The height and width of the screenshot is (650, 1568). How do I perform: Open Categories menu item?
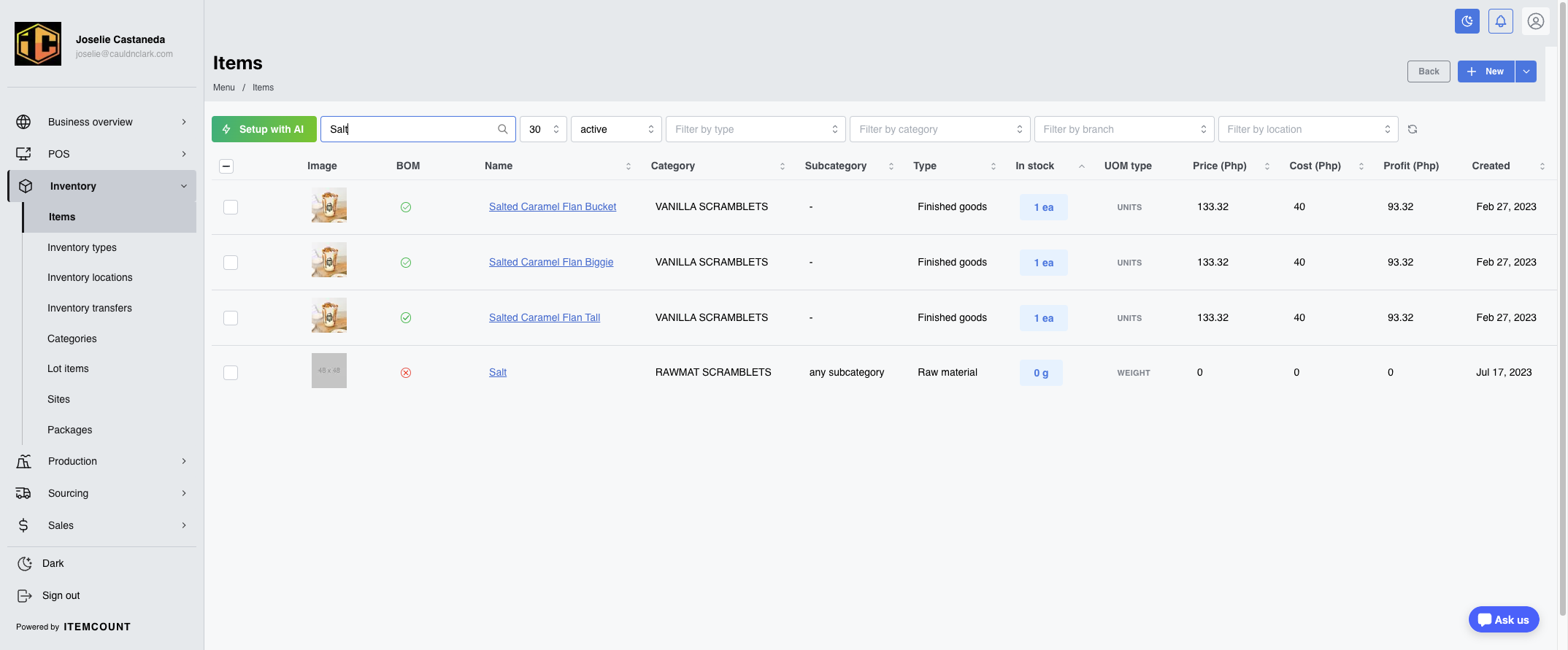(x=72, y=338)
